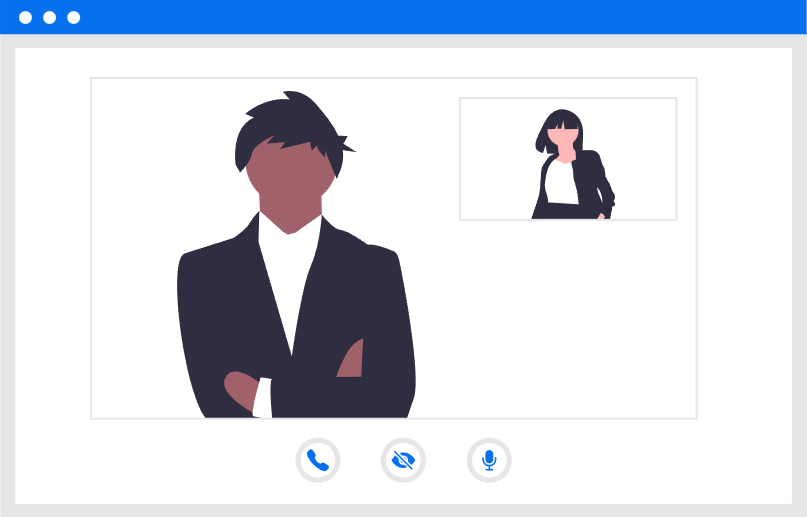Select the woman's small video thumbnail
Screen dimensions: 807x517
tap(568, 159)
